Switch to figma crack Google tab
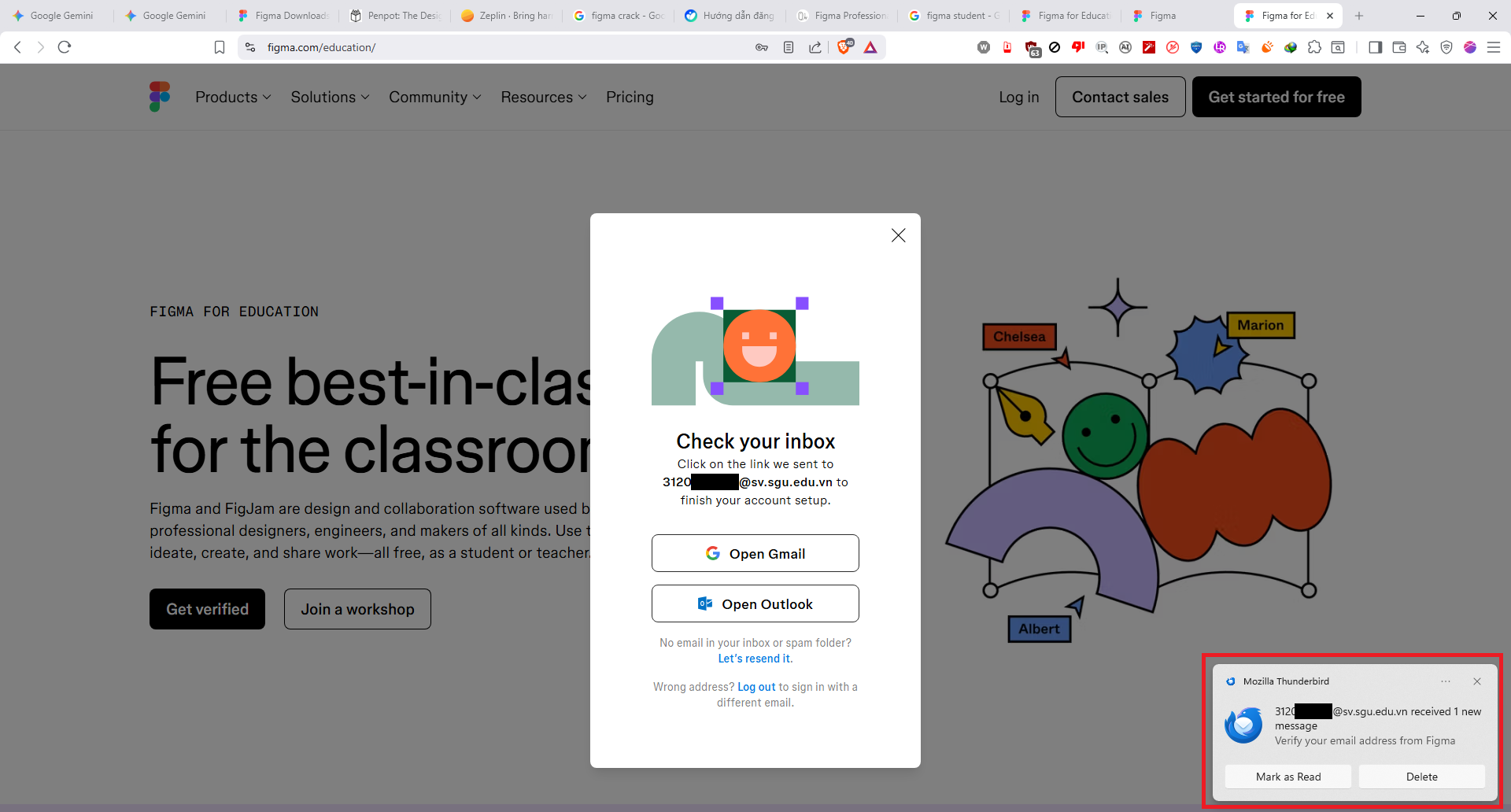Image resolution: width=1511 pixels, height=812 pixels. click(620, 16)
